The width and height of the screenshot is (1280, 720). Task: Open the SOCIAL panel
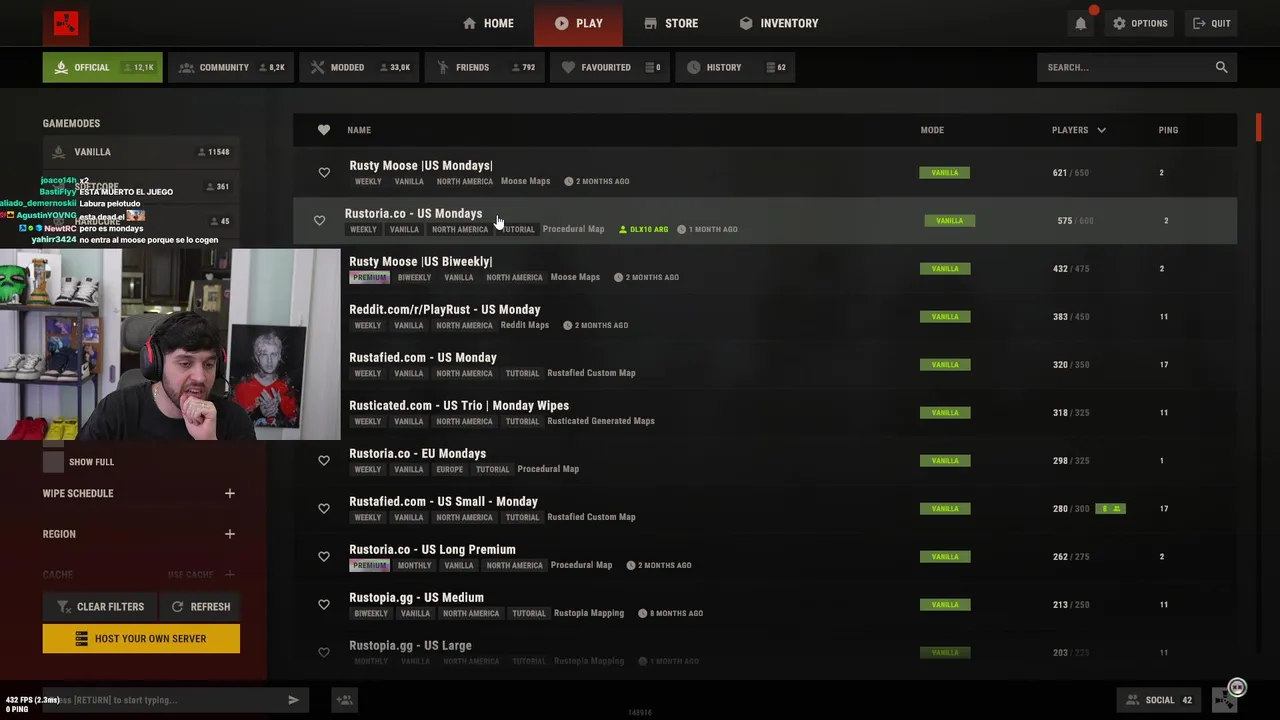point(1159,700)
